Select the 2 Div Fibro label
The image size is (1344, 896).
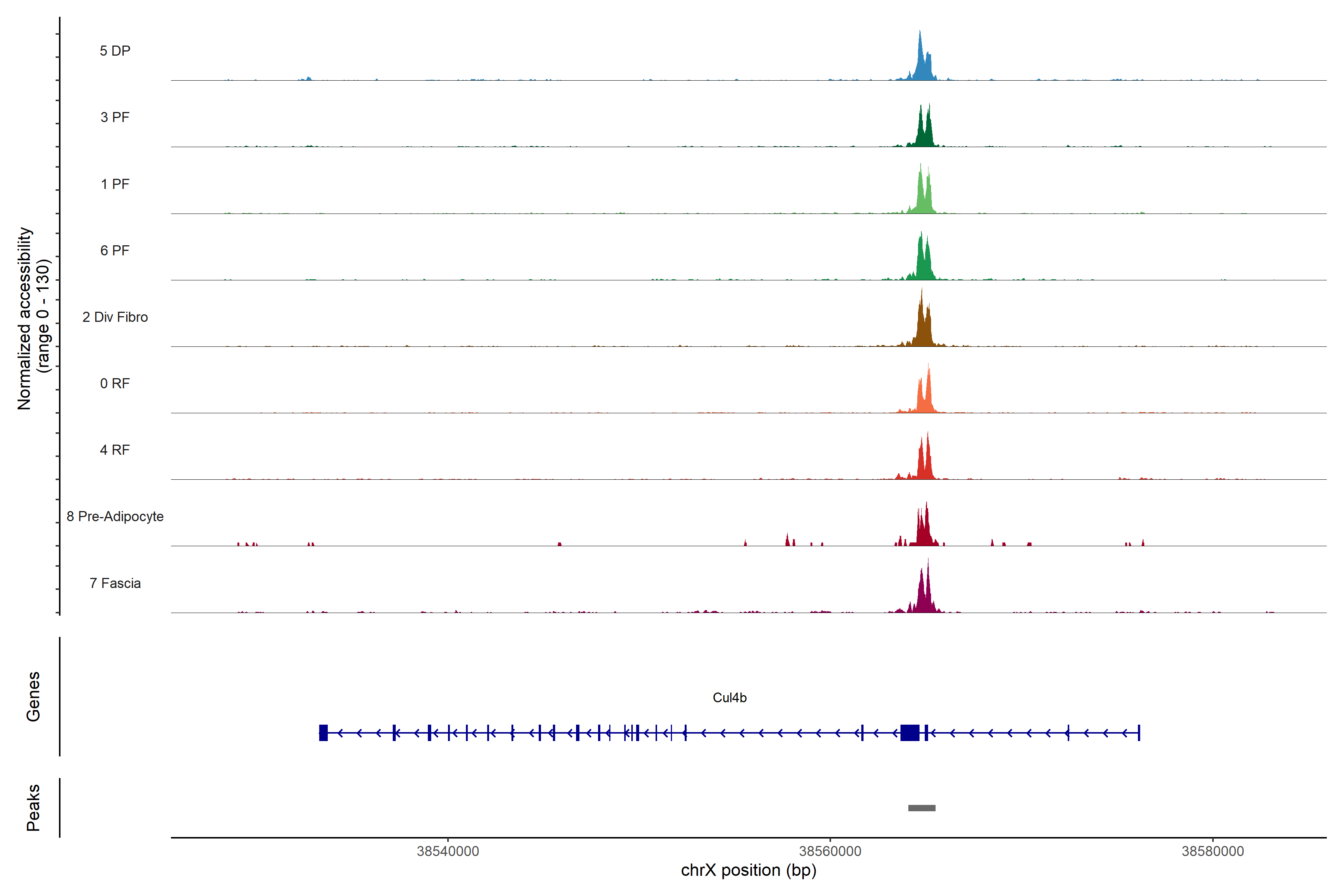click(115, 317)
